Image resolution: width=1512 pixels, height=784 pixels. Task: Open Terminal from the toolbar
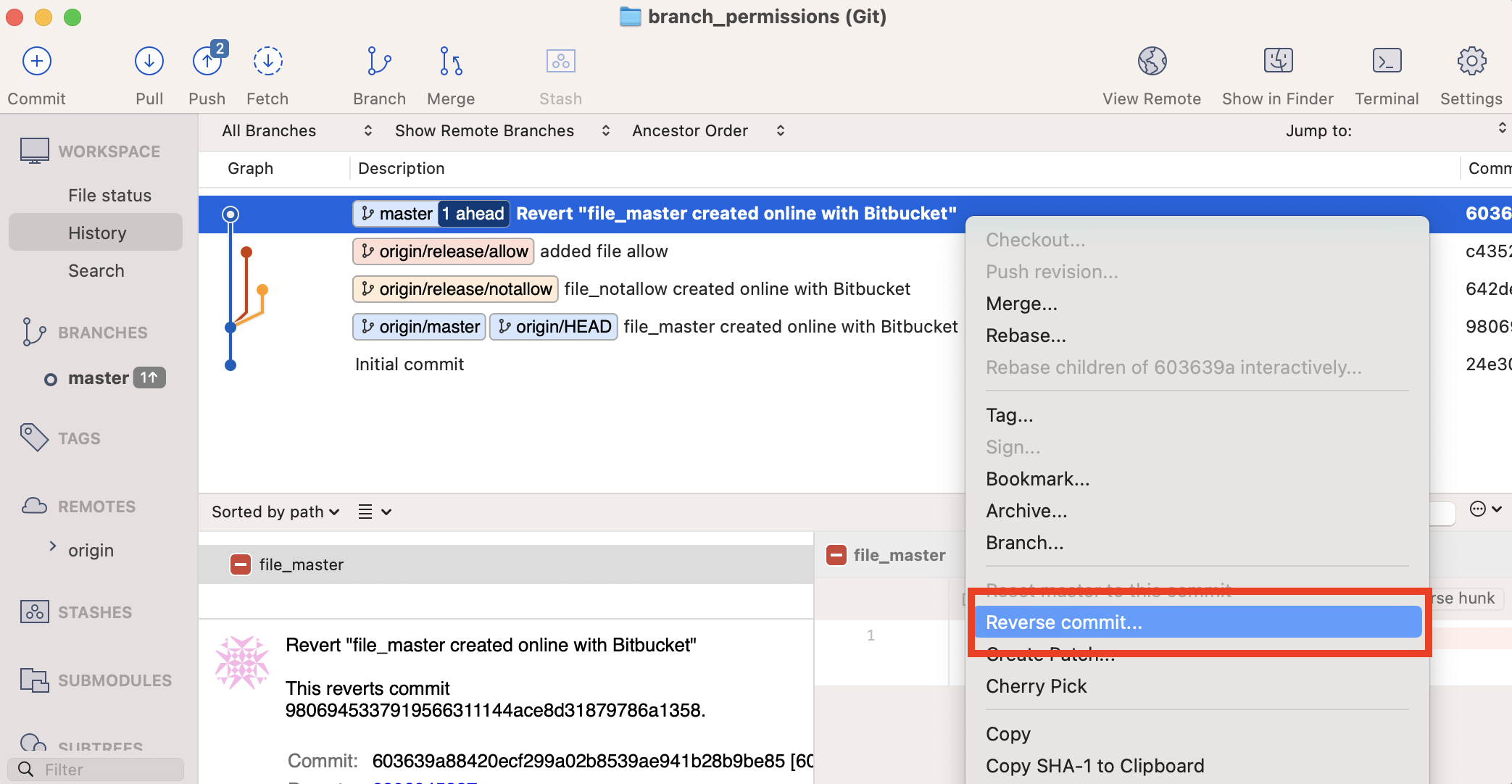click(1387, 62)
